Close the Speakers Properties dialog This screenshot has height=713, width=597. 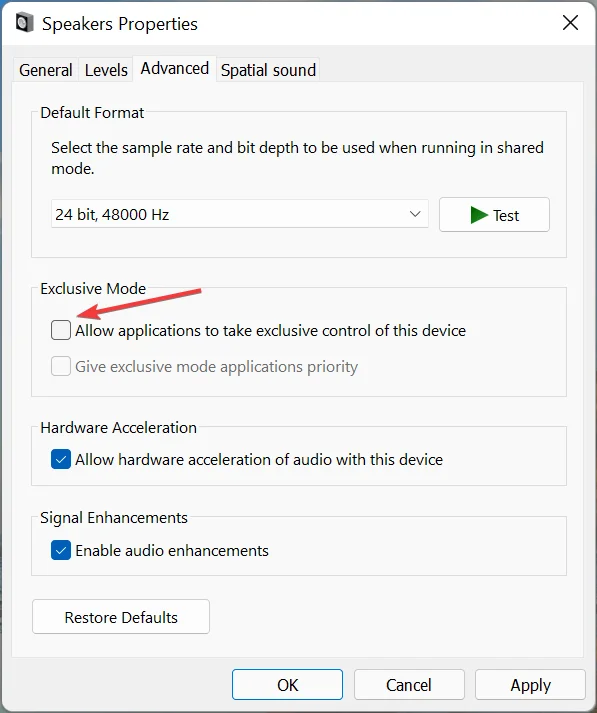coord(570,22)
